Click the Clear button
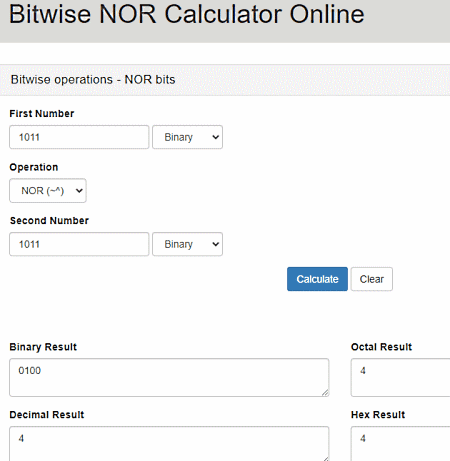Image resolution: width=450 pixels, height=461 pixels. 372,279
